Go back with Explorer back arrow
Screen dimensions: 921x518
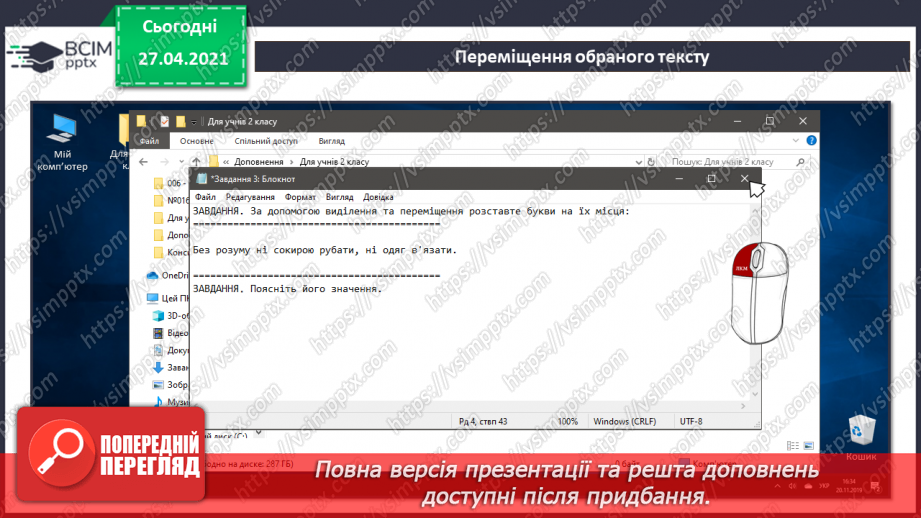144,162
